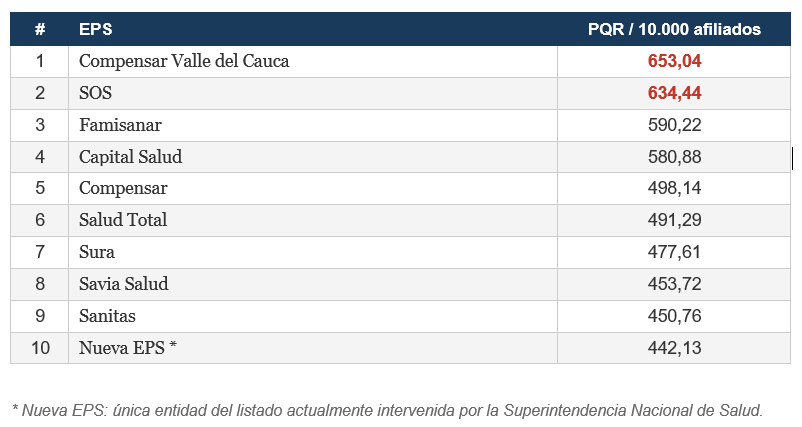
Task: Select the Compensar Valle del Cauca cell
Action: [184, 61]
